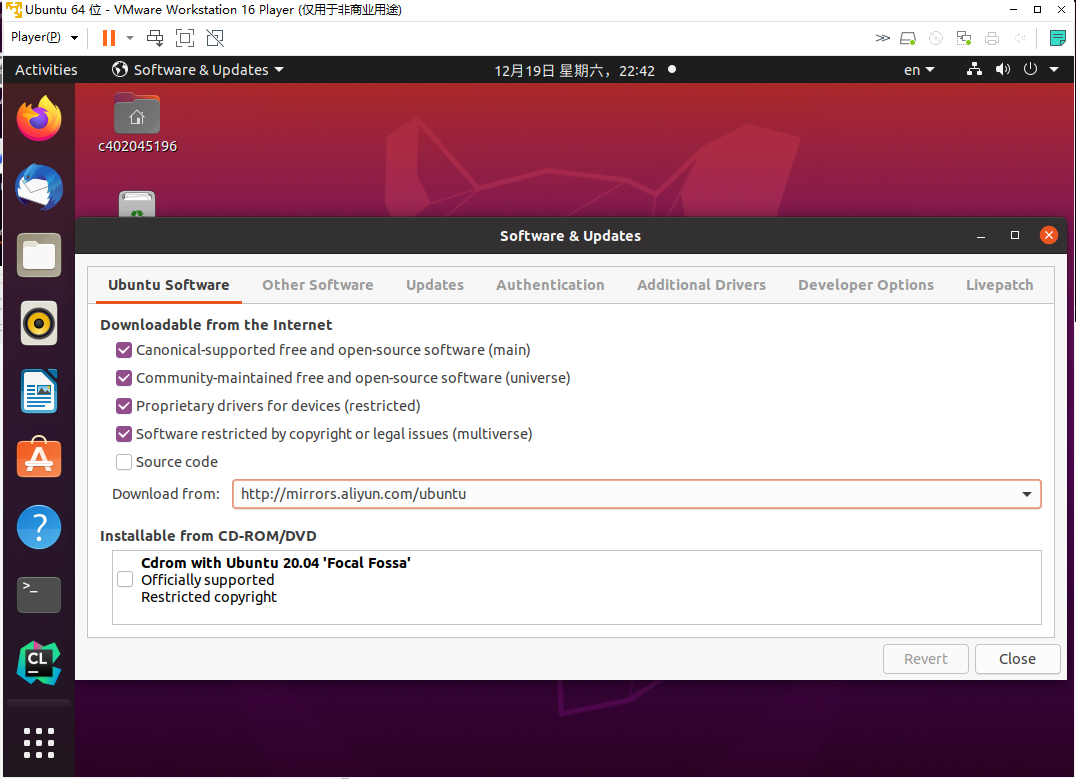Click the VMware network adapter status icon
This screenshot has height=779, width=1076.
[963, 37]
